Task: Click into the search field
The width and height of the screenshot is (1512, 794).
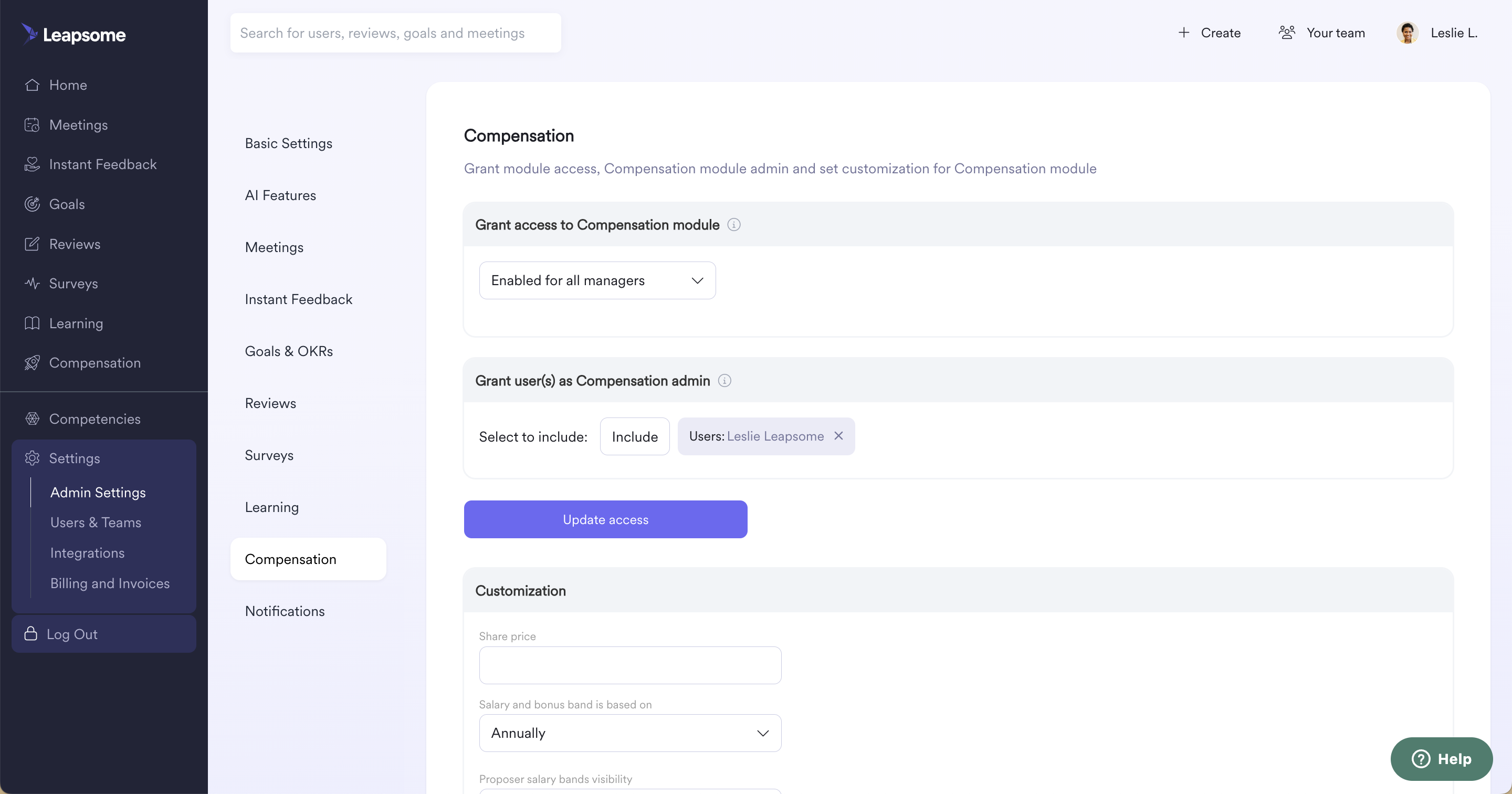Action: coord(395,33)
